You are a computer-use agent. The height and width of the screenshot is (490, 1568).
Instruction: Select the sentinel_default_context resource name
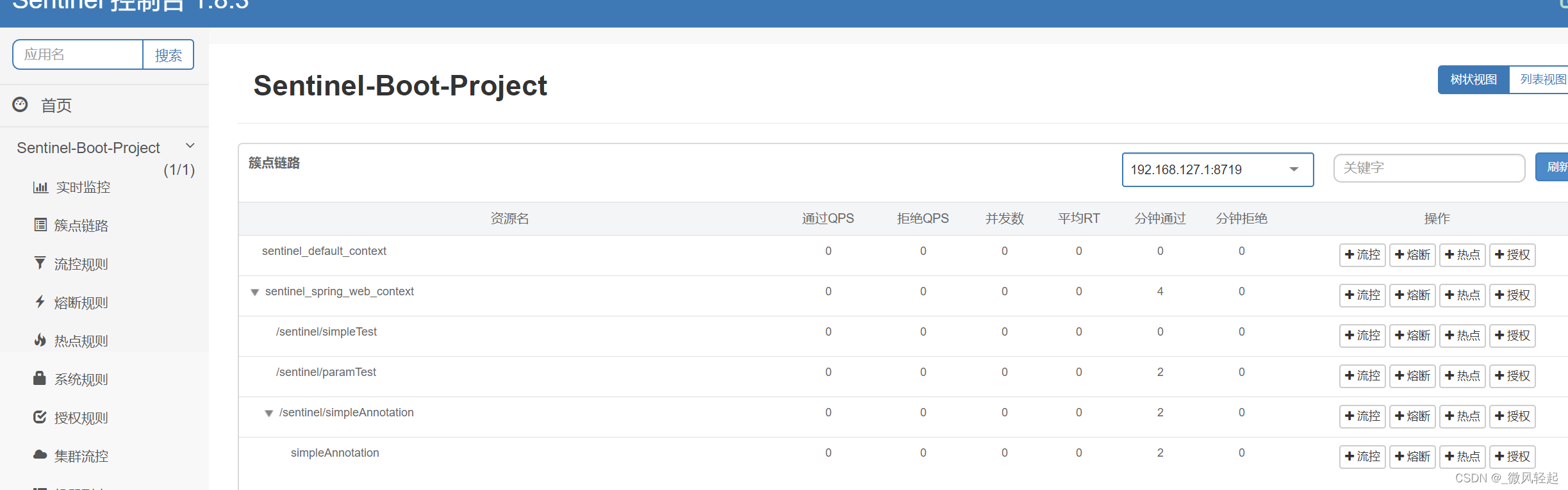(324, 251)
